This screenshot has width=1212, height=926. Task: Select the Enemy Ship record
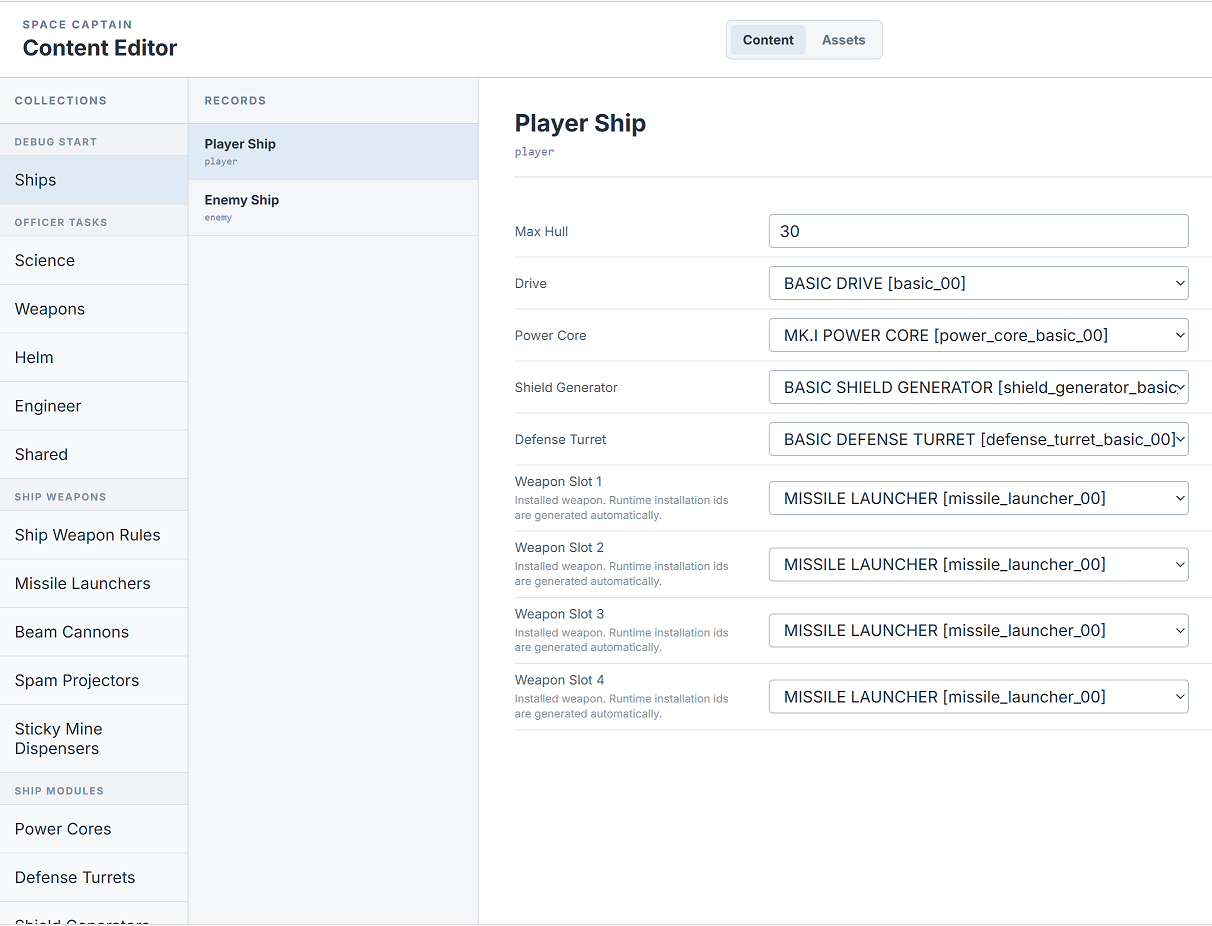tap(333, 208)
